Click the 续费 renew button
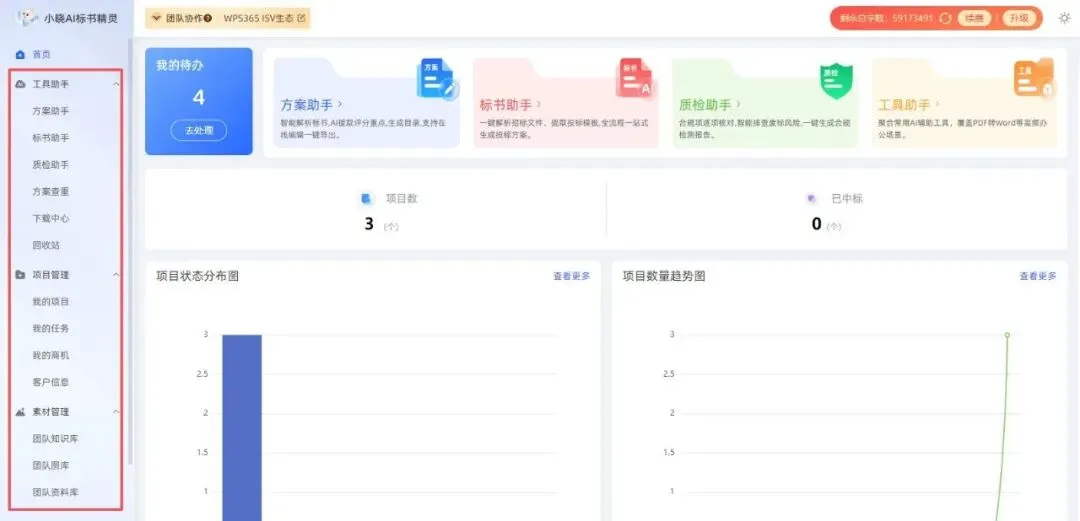The height and width of the screenshot is (521, 1080). (x=974, y=18)
